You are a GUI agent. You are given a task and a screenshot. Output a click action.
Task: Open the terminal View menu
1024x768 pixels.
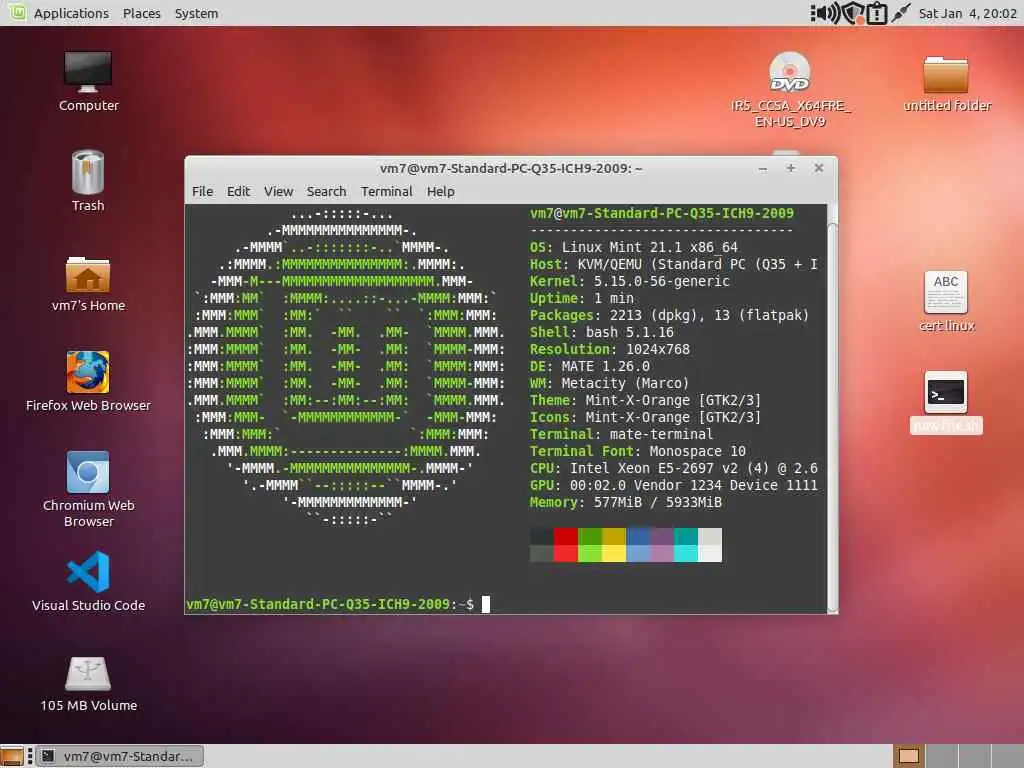[x=278, y=191]
